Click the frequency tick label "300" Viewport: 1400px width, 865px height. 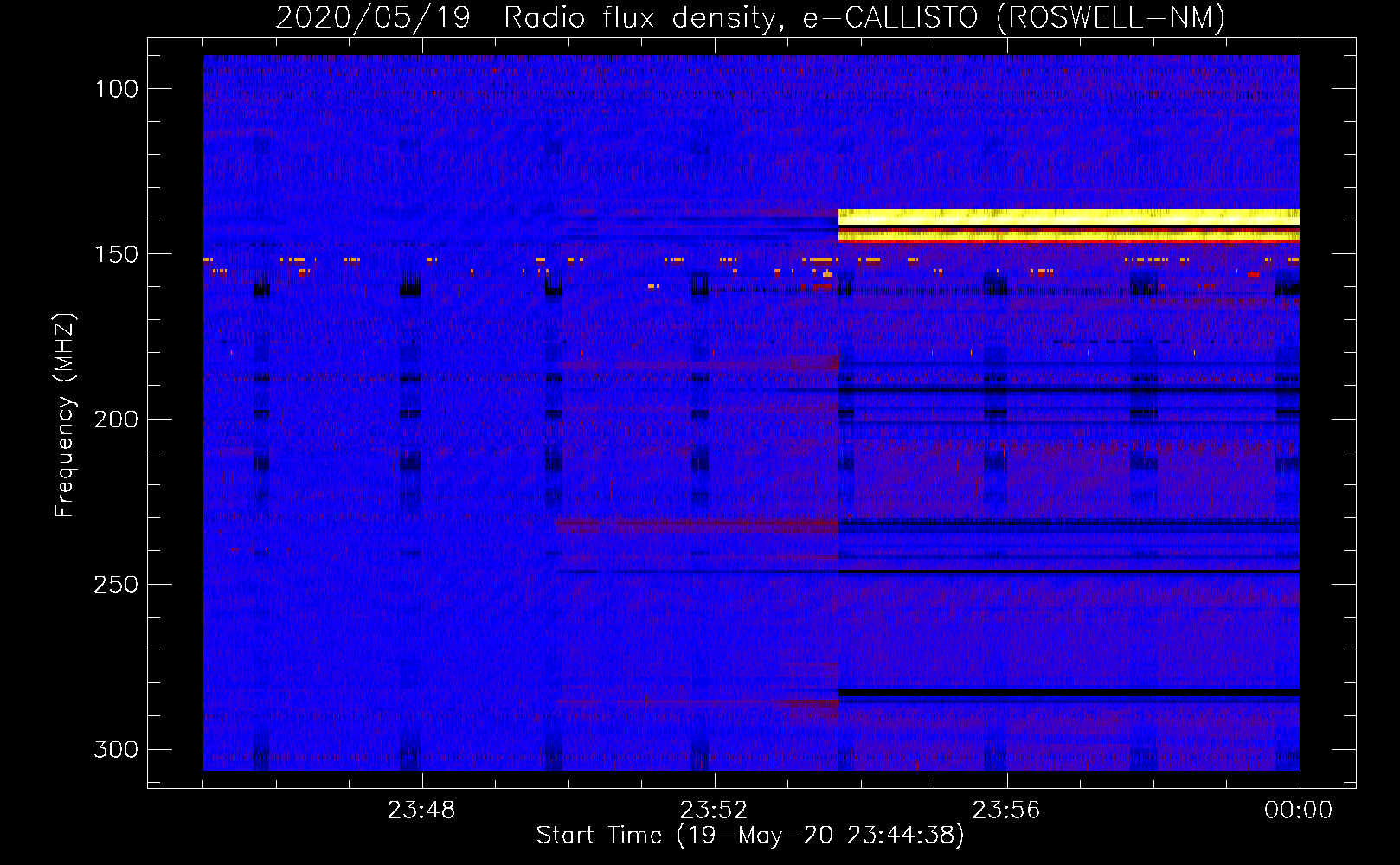point(117,750)
